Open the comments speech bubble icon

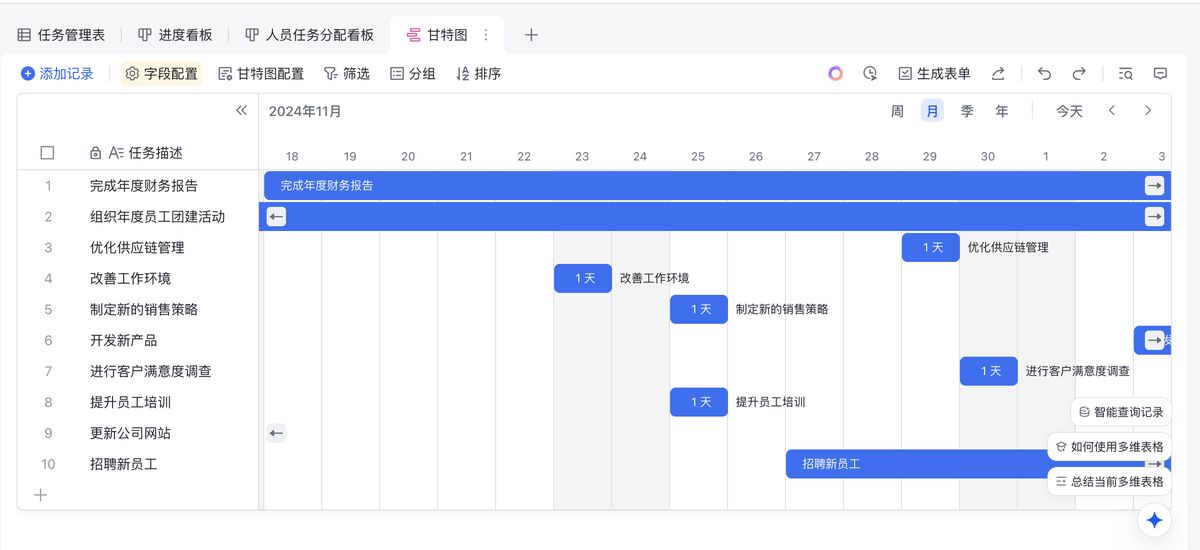click(x=1160, y=73)
